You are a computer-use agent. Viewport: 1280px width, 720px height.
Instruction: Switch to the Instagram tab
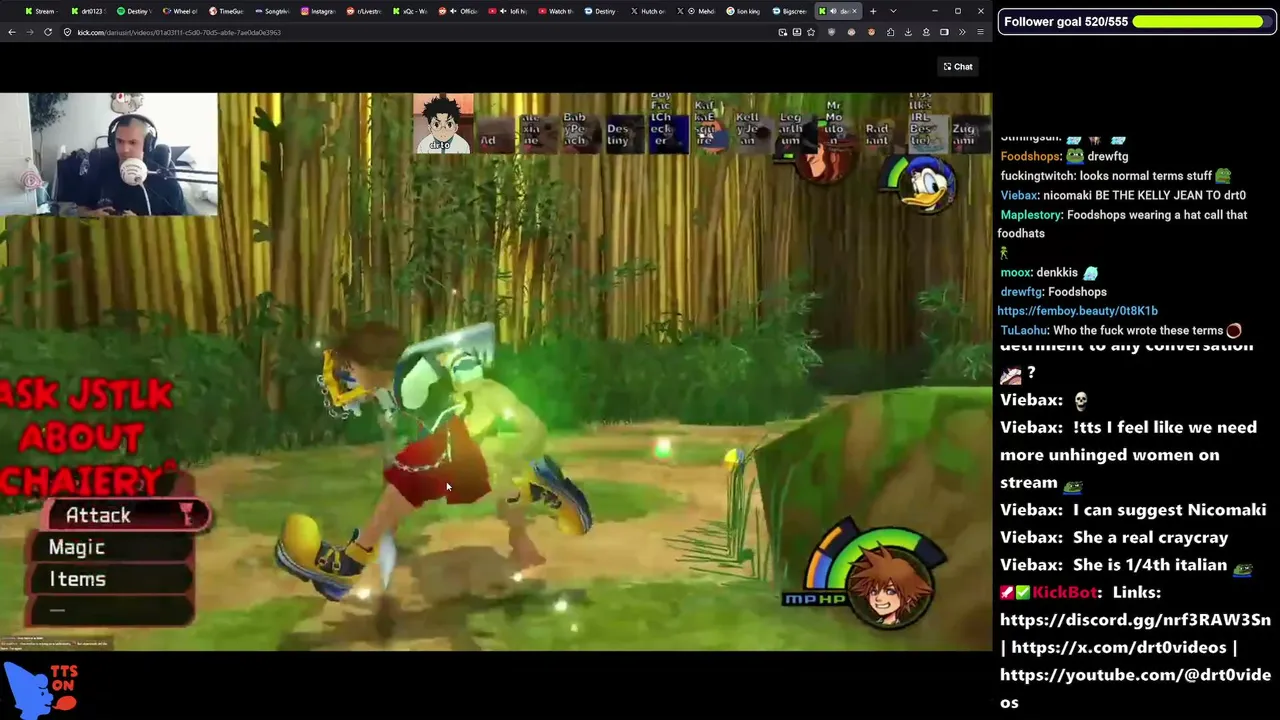(x=318, y=11)
